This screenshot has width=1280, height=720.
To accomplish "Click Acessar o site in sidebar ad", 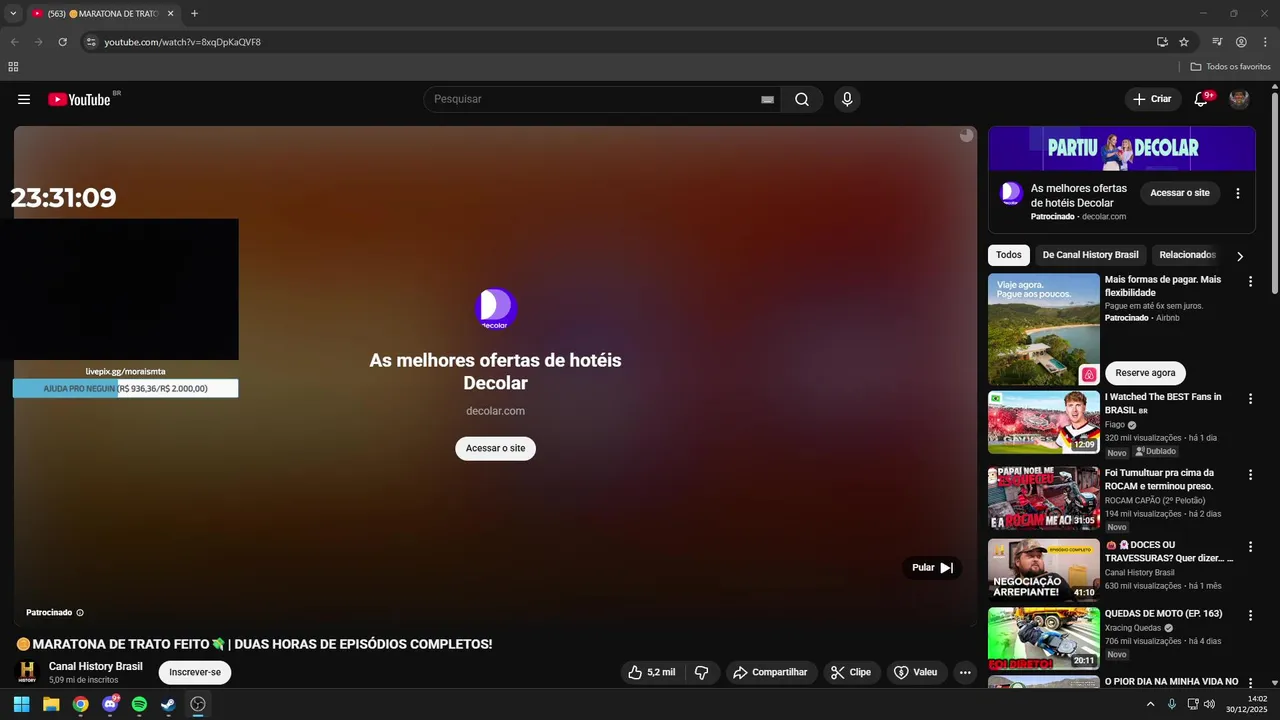I will click(x=1180, y=193).
